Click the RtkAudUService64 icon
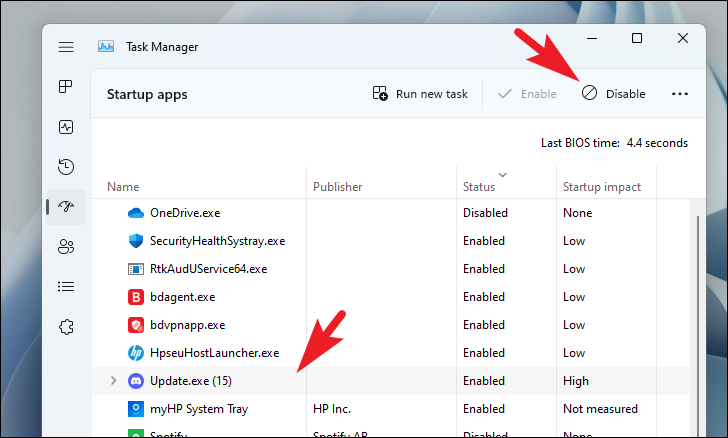Image resolution: width=728 pixels, height=438 pixels. (136, 269)
